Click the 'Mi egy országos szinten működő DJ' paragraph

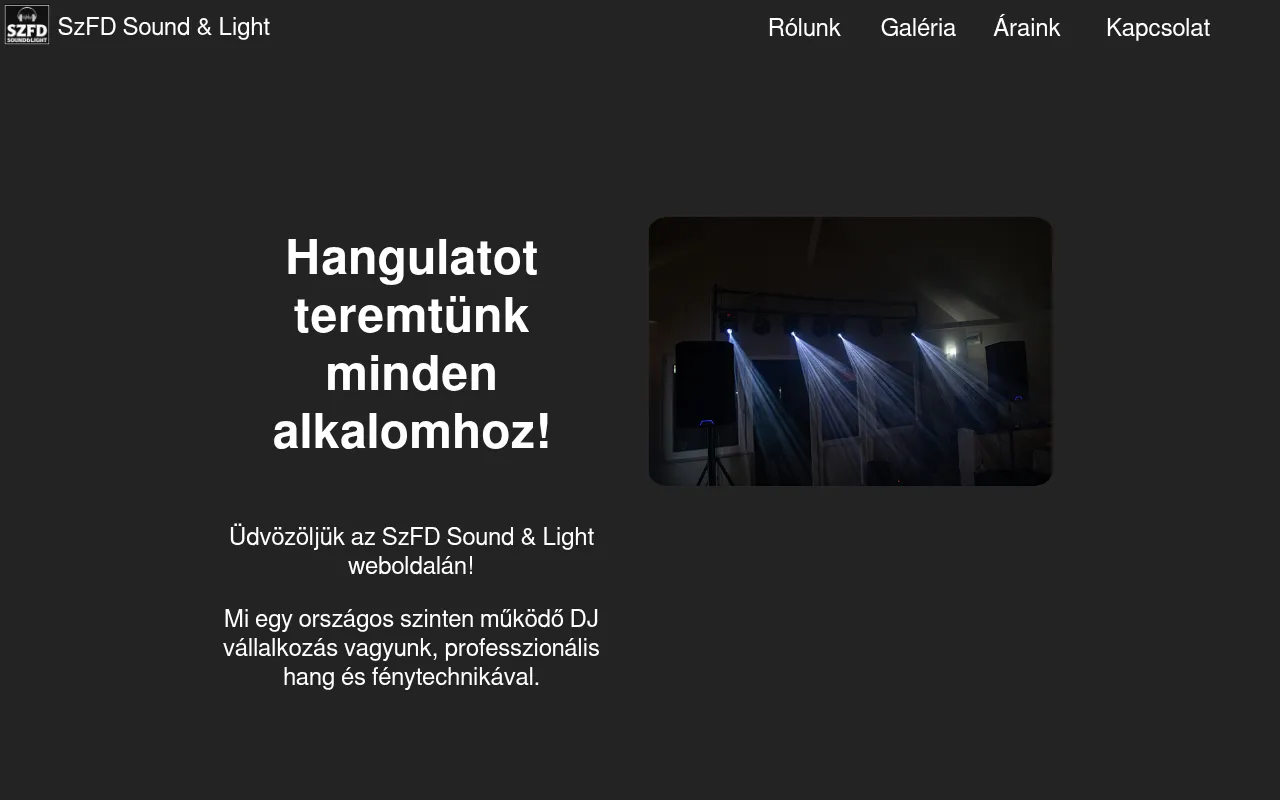click(x=411, y=647)
